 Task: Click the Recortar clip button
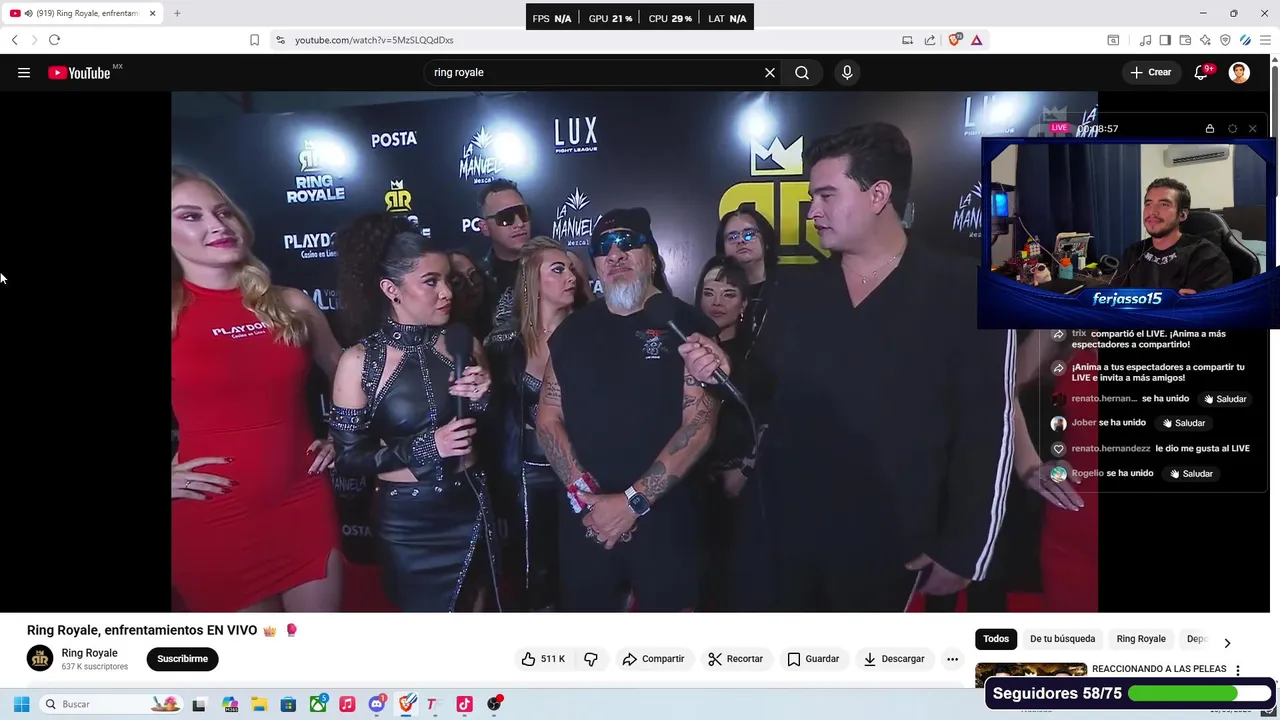tap(735, 659)
